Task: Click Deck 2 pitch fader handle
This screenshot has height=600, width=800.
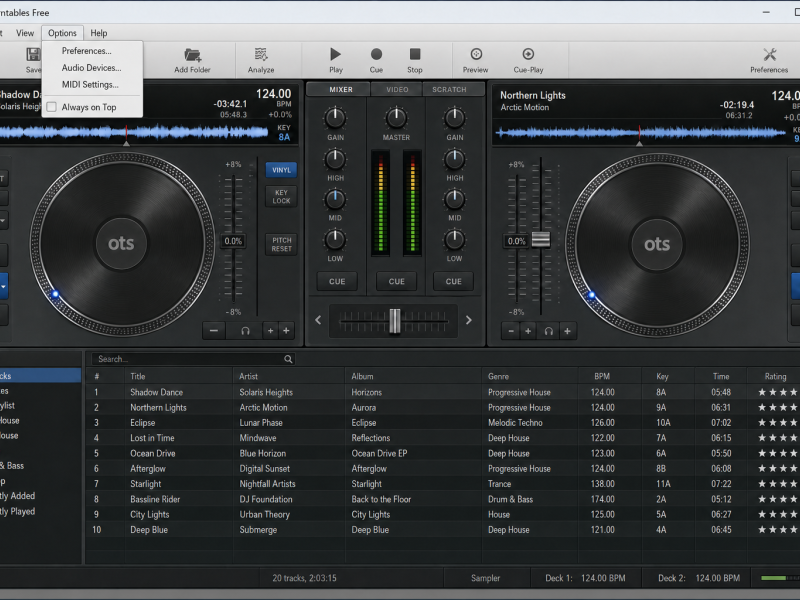Action: 541,239
